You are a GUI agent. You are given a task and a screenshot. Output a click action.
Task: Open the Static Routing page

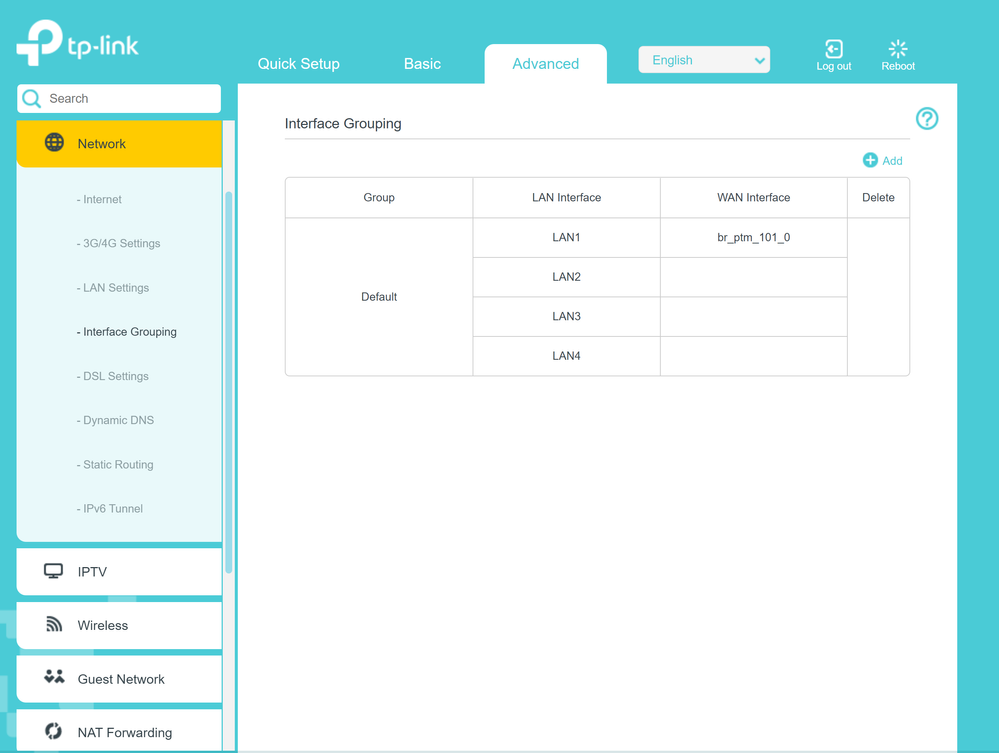tap(116, 464)
